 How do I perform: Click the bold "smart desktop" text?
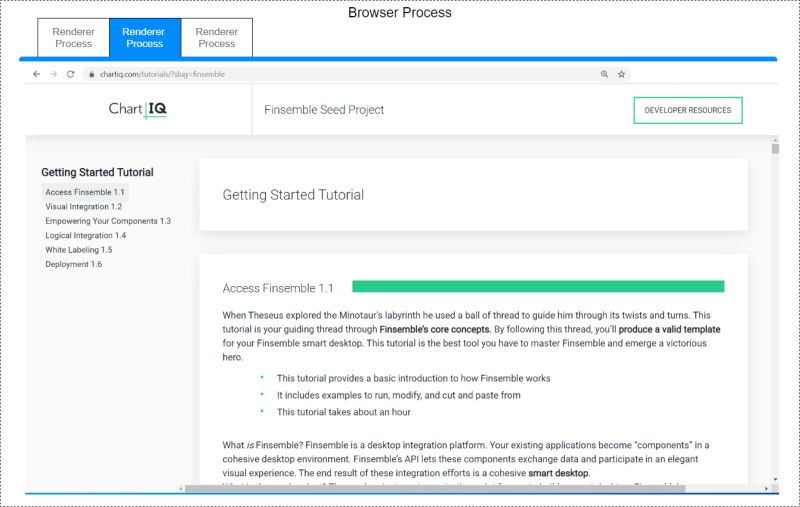[559, 473]
